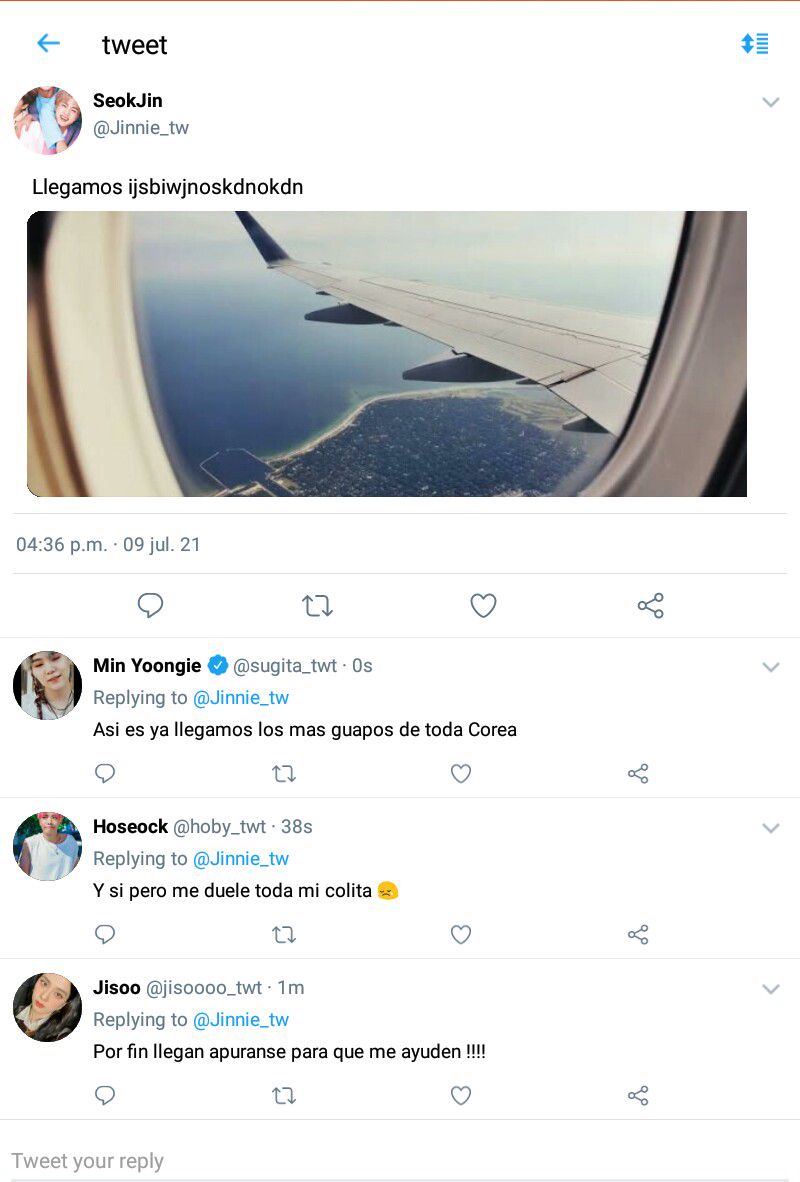Tap the back arrow next to tweet
Image resolution: width=800 pixels, height=1182 pixels.
coord(48,44)
